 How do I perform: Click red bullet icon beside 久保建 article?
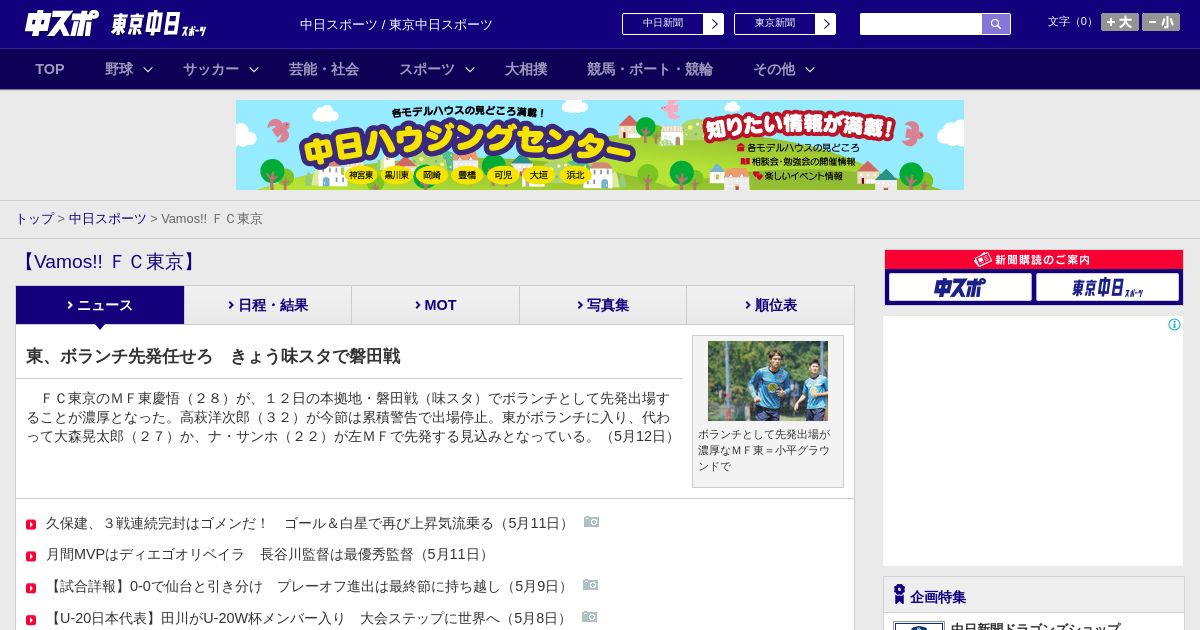(31, 525)
